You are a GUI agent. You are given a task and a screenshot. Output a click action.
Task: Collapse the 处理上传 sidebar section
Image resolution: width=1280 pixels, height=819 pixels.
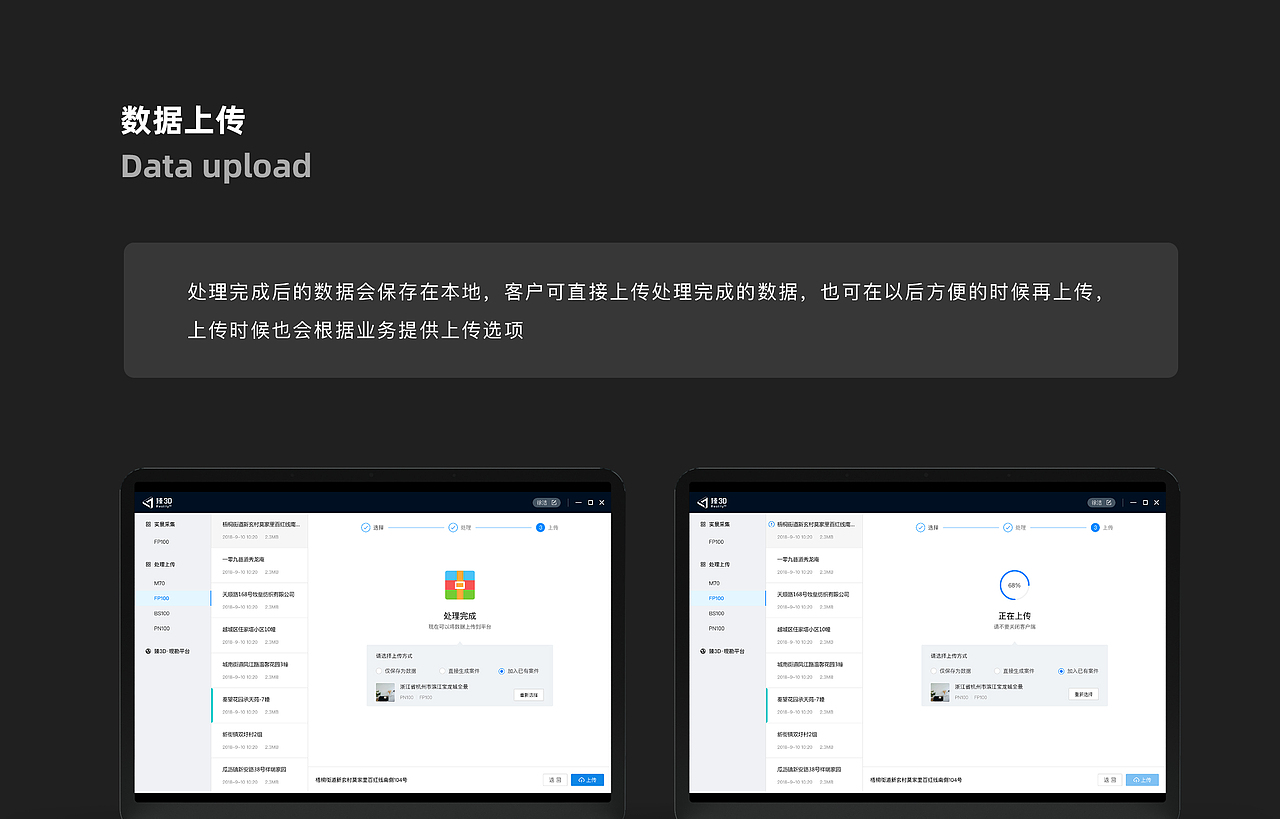point(167,565)
